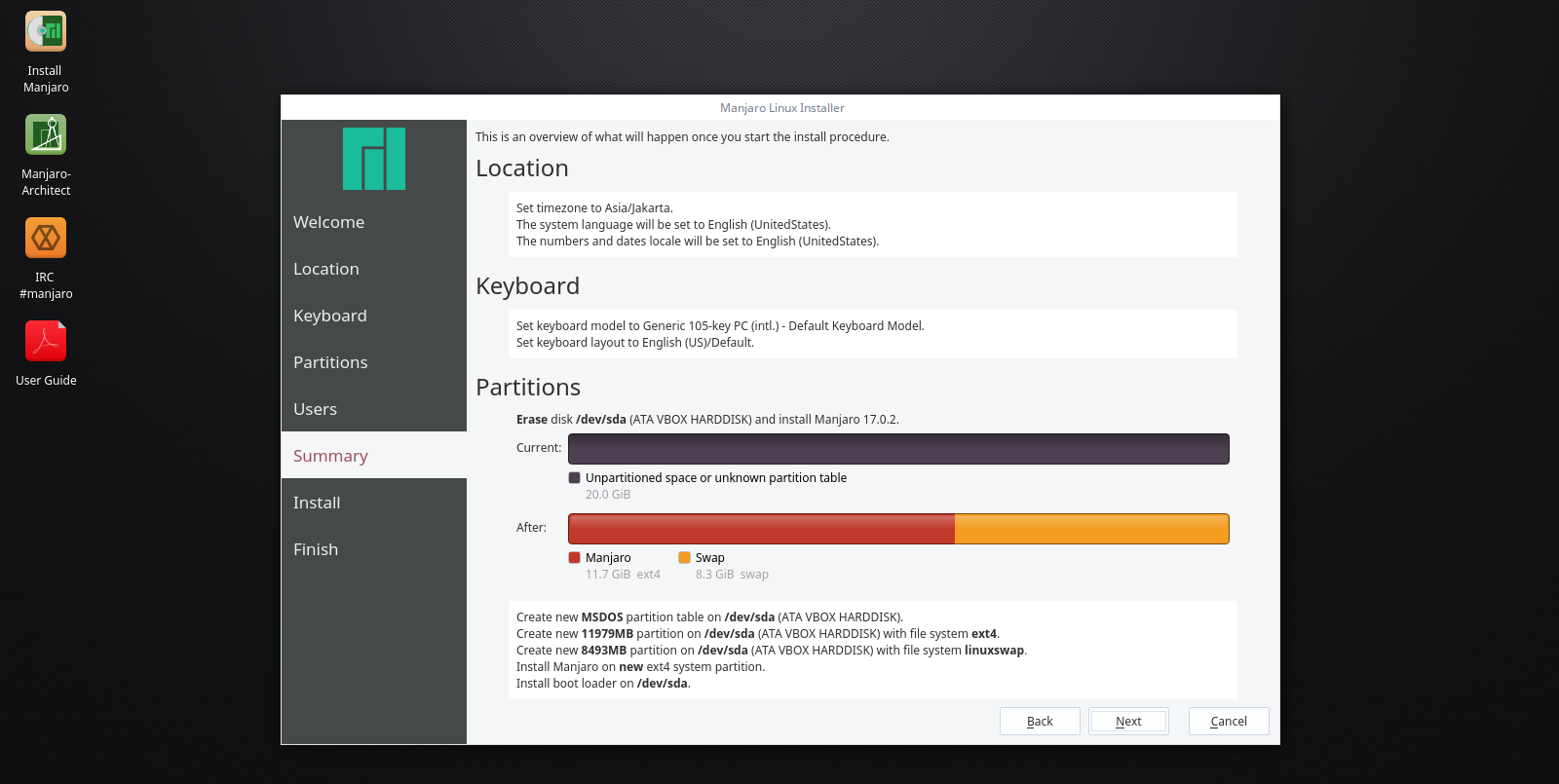Click the keyboard layout English (US)/Default line
This screenshot has width=1559, height=784.
(x=635, y=343)
